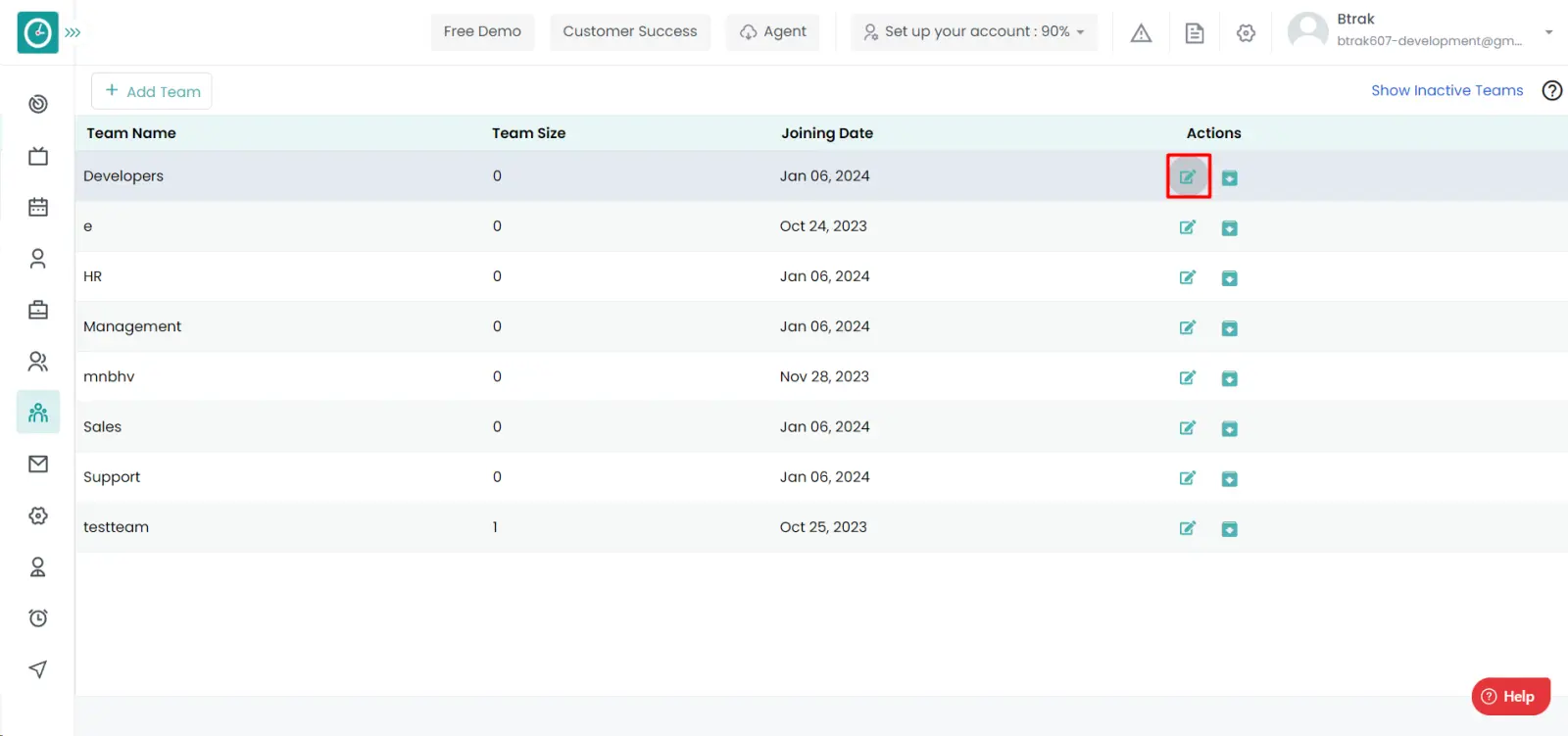
Task: Select the Support team name
Action: click(x=112, y=477)
